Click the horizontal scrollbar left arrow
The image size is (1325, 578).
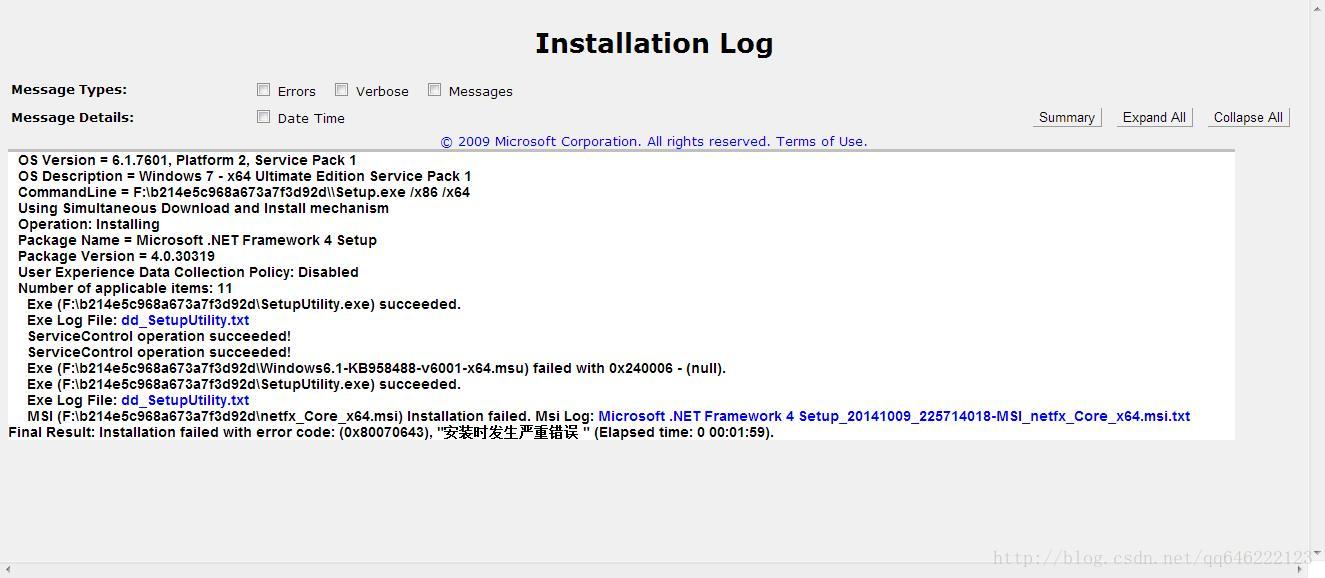click(8, 570)
